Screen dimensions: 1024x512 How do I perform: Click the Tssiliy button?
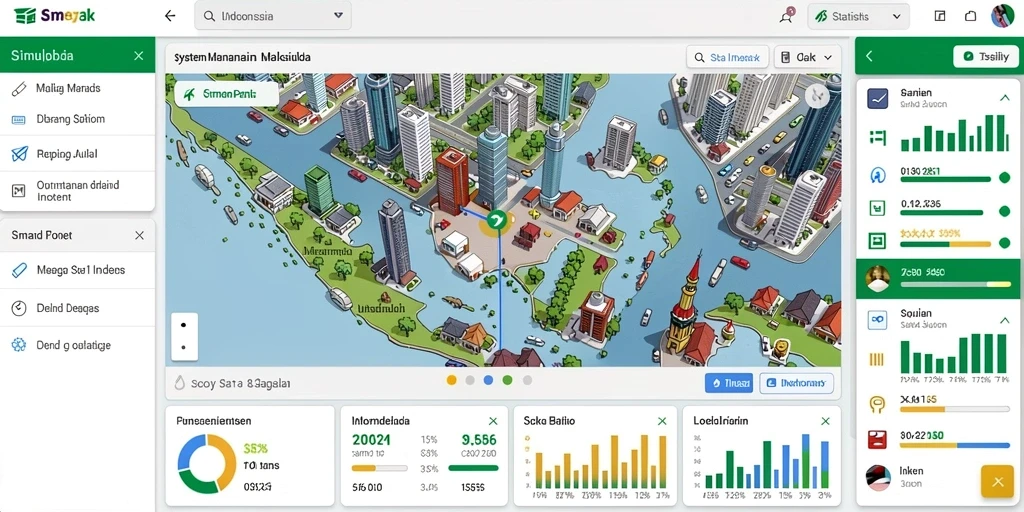(985, 57)
